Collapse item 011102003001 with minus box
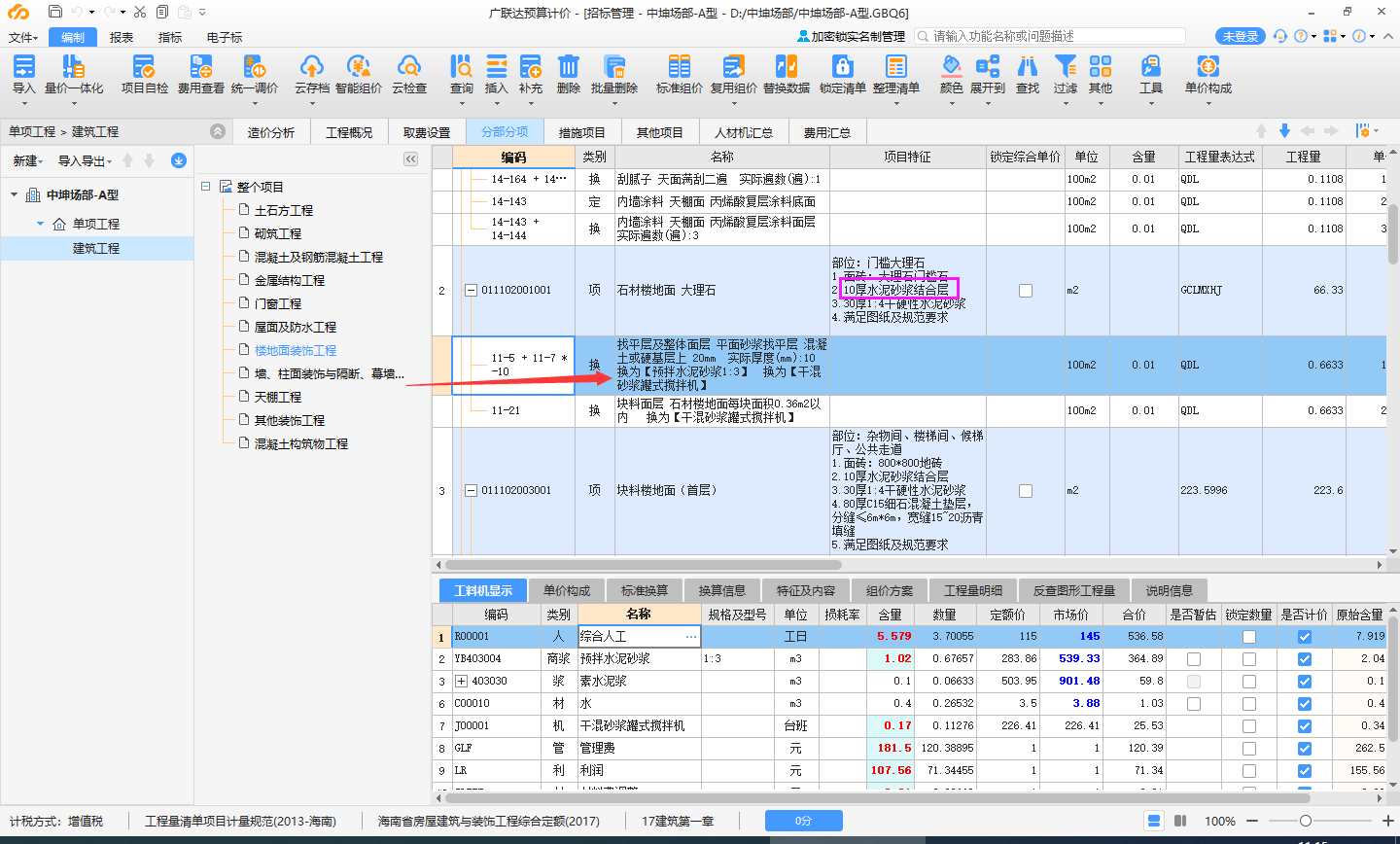 472,490
